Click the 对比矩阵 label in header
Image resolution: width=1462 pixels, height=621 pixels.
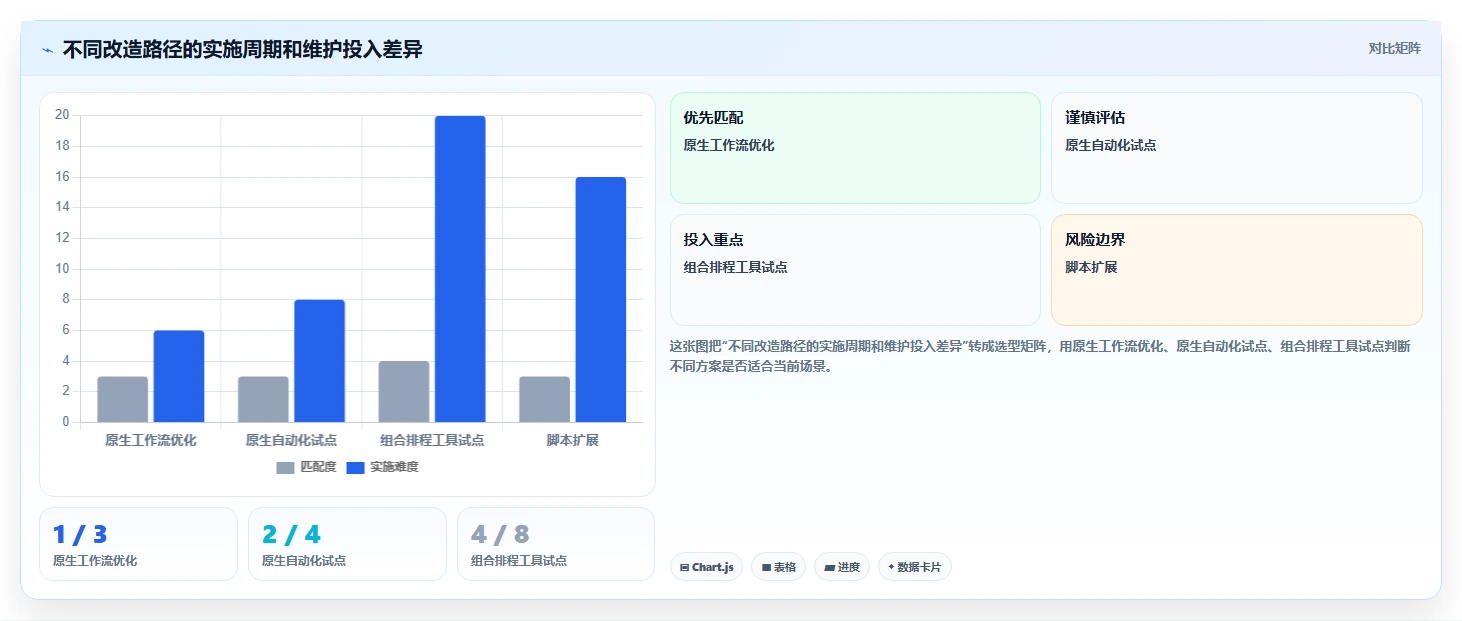(1395, 49)
